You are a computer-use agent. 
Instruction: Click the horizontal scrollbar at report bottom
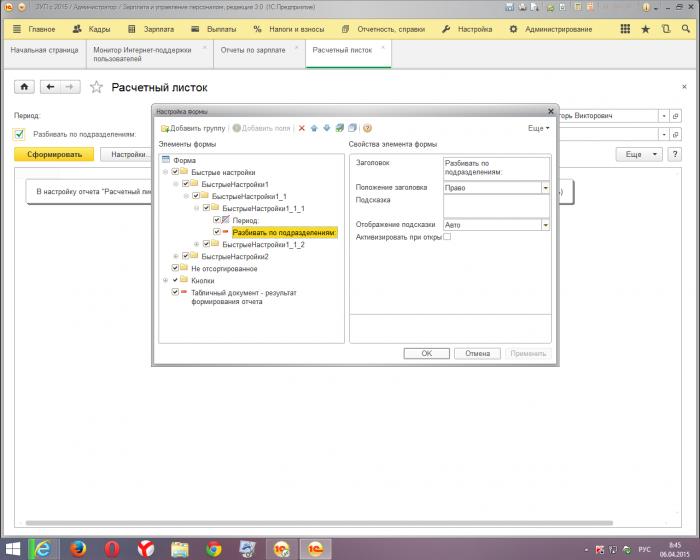pyautogui.click(x=319, y=523)
